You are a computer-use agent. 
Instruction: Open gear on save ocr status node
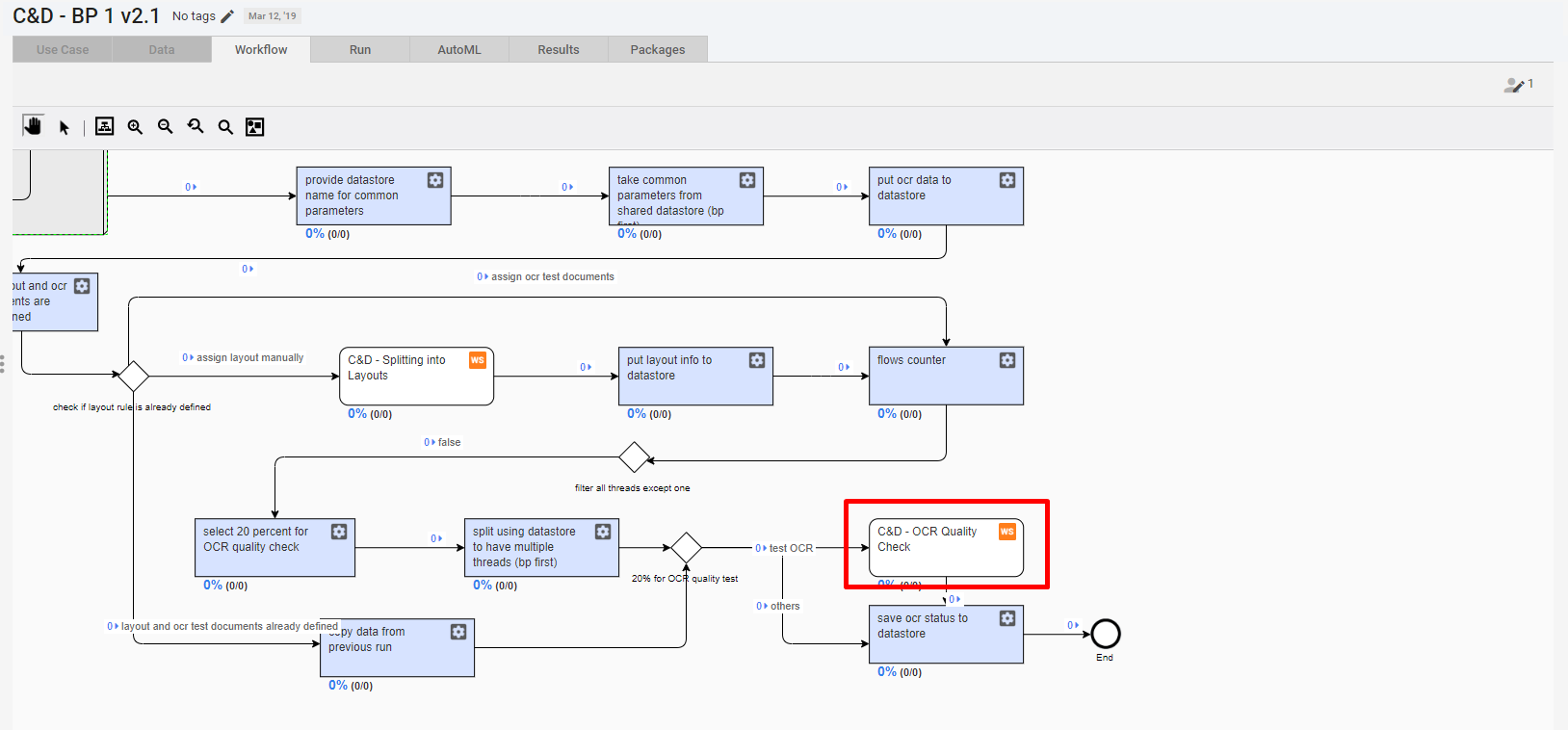[1007, 618]
